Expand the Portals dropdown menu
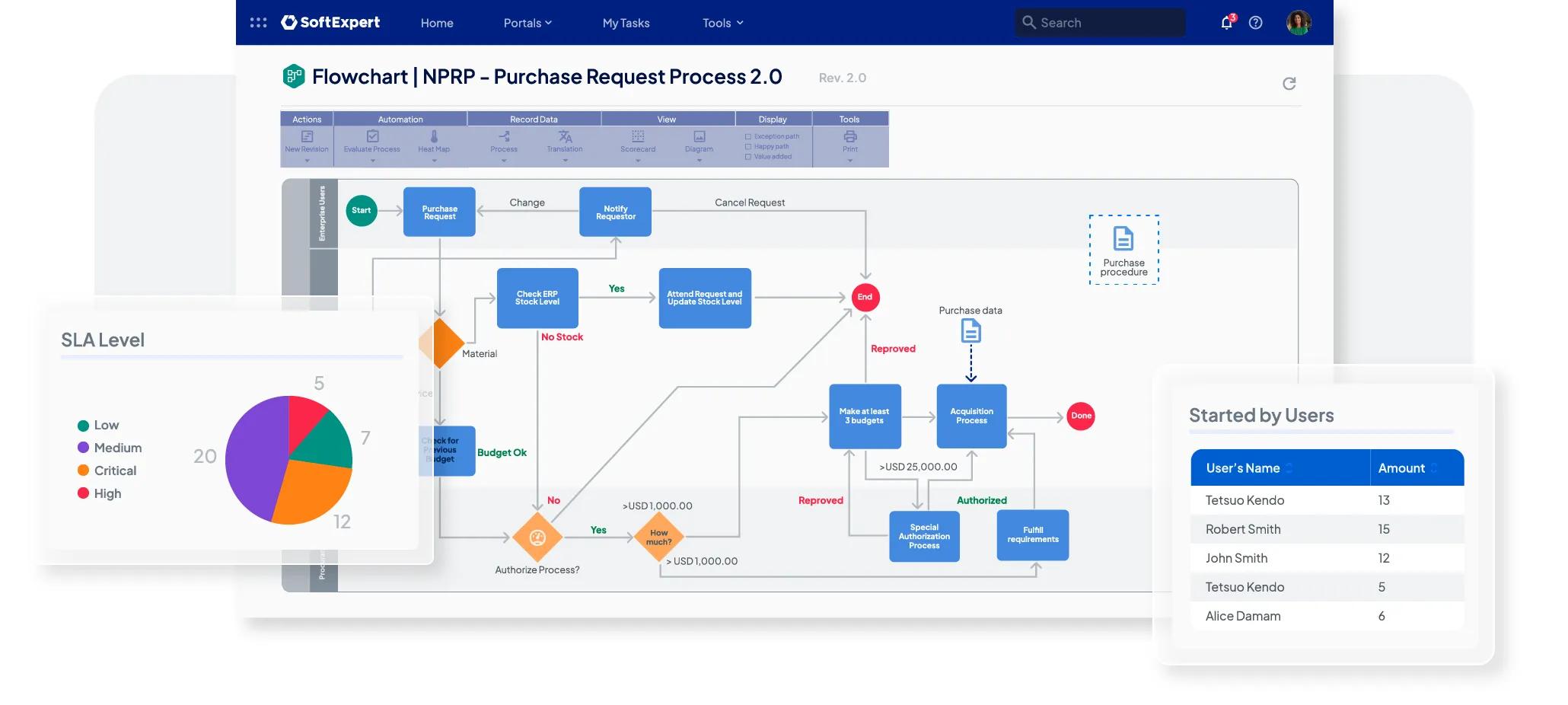The width and height of the screenshot is (1568, 705). coord(527,23)
